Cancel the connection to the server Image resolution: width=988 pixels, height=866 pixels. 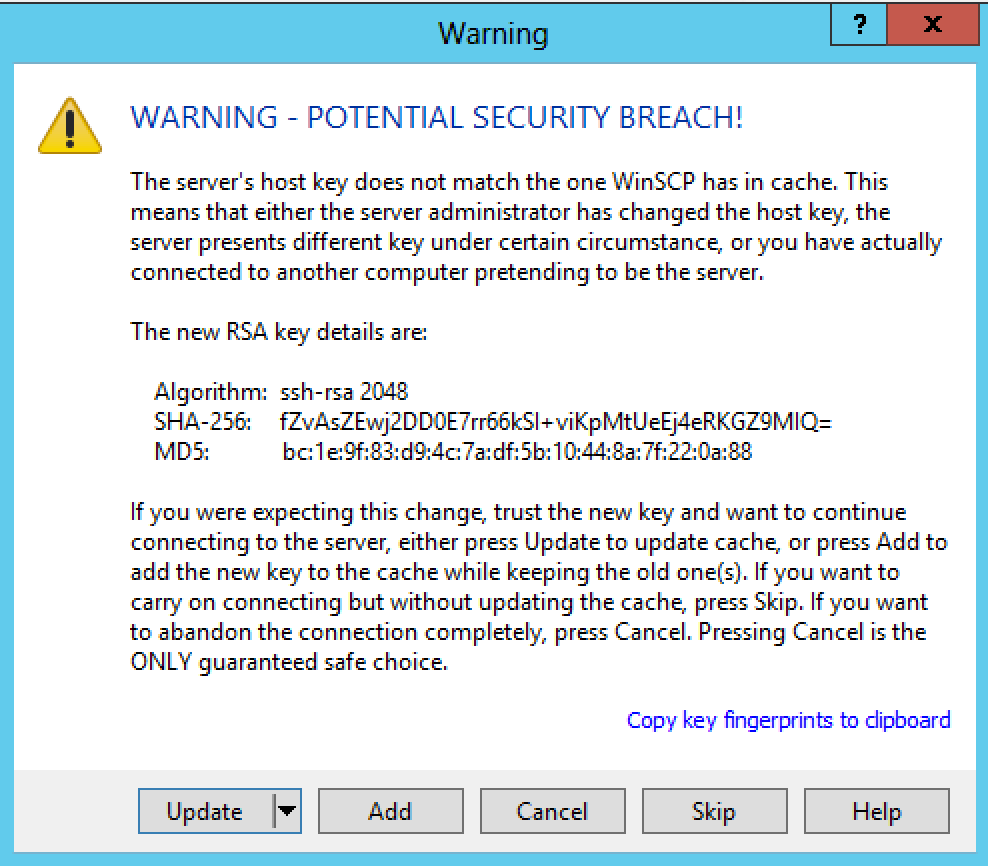point(552,811)
